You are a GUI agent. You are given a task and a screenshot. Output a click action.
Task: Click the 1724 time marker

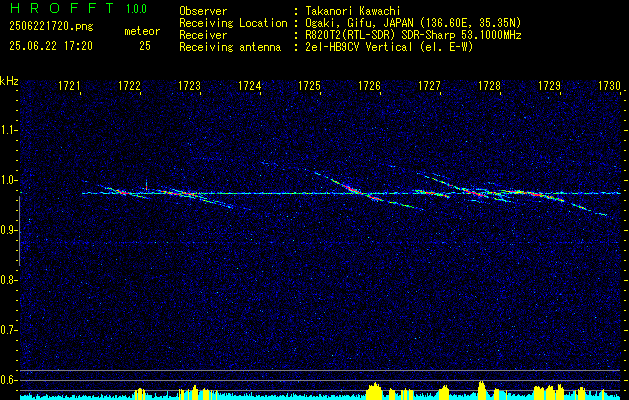(x=250, y=86)
